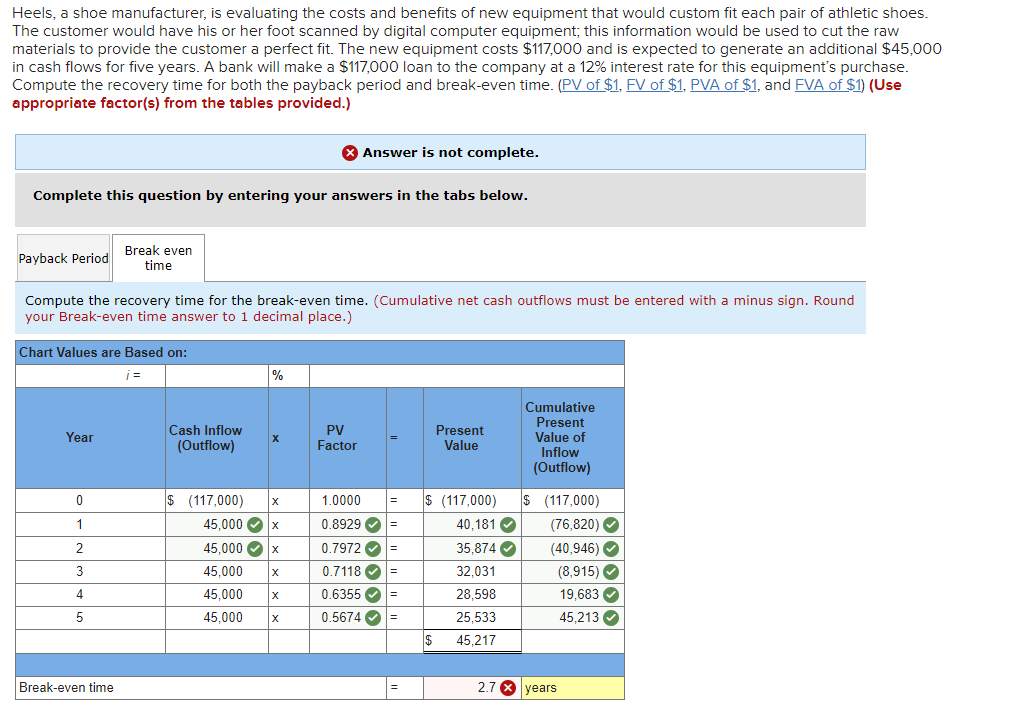Click the PV factor 0.7118 cell

(x=347, y=572)
